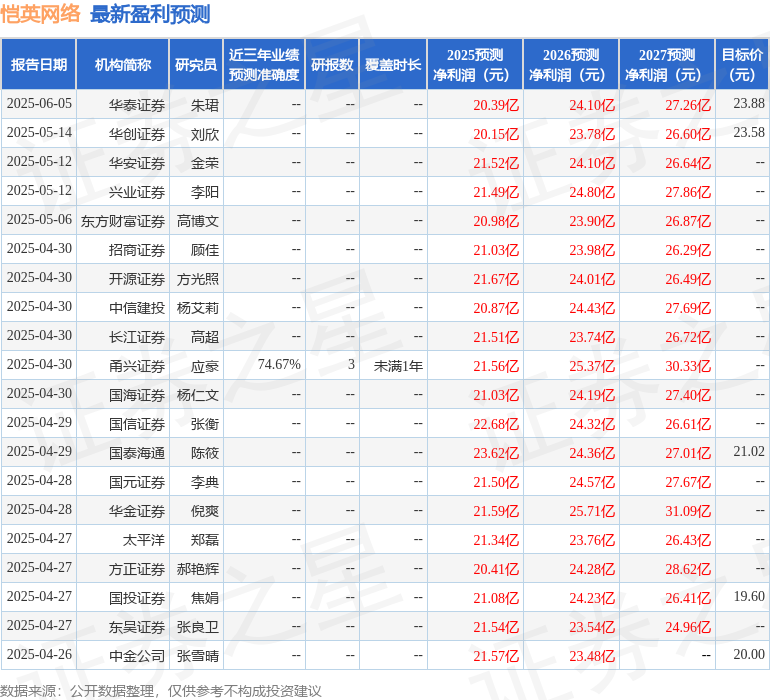770x700 pixels.
Task: Open the 华泰证券 institution entry
Action: tap(137, 104)
